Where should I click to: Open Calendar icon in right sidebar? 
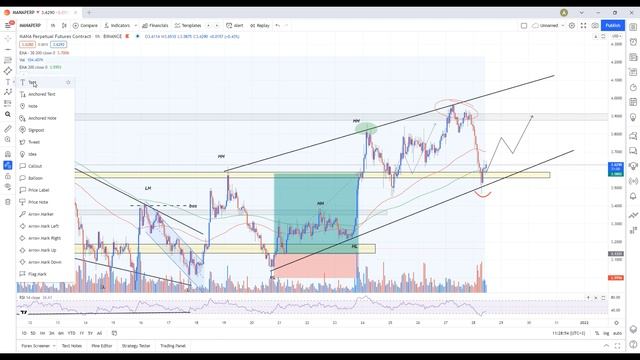coord(633,102)
